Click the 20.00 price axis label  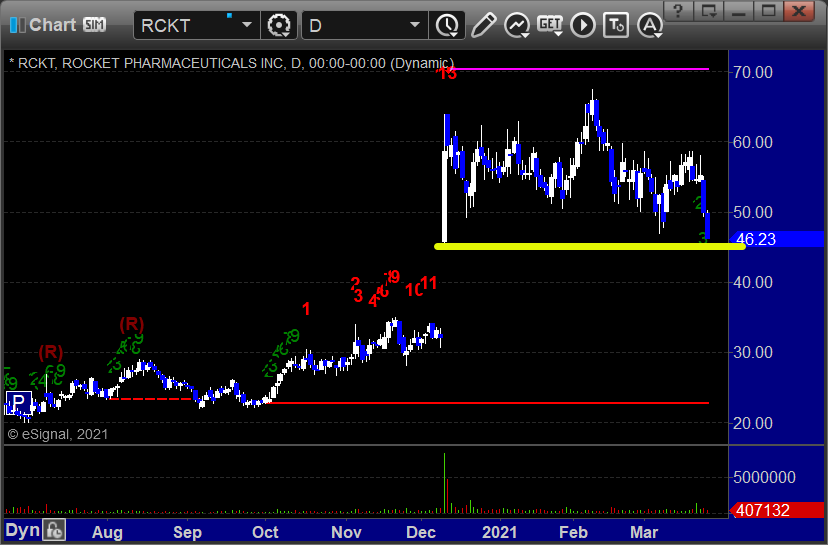pos(752,423)
